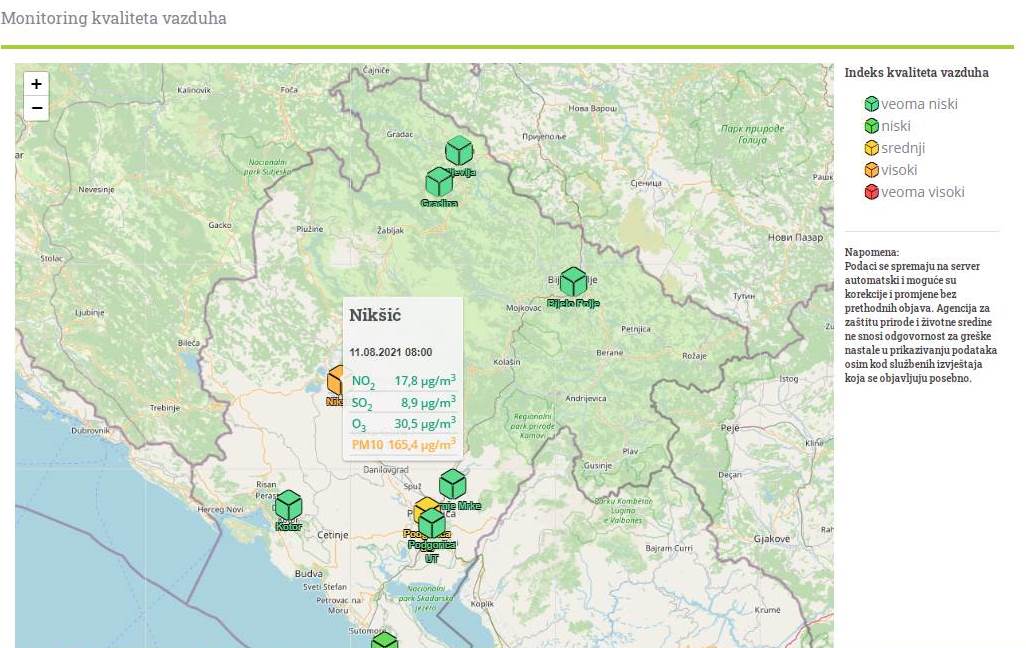Click Cetinje on the map

pyautogui.click(x=332, y=535)
